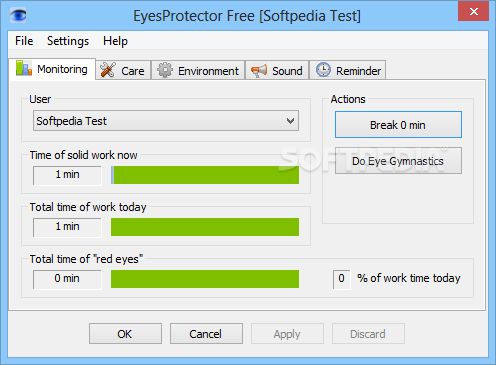Screen dimensions: 496x365
Task: Click Do Eye Gymnastics button
Action: click(398, 161)
